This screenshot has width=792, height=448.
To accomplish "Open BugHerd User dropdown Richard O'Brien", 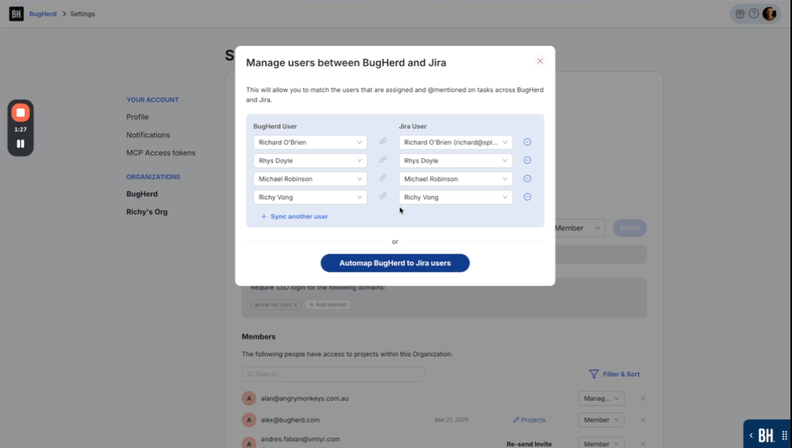I will click(310, 142).
